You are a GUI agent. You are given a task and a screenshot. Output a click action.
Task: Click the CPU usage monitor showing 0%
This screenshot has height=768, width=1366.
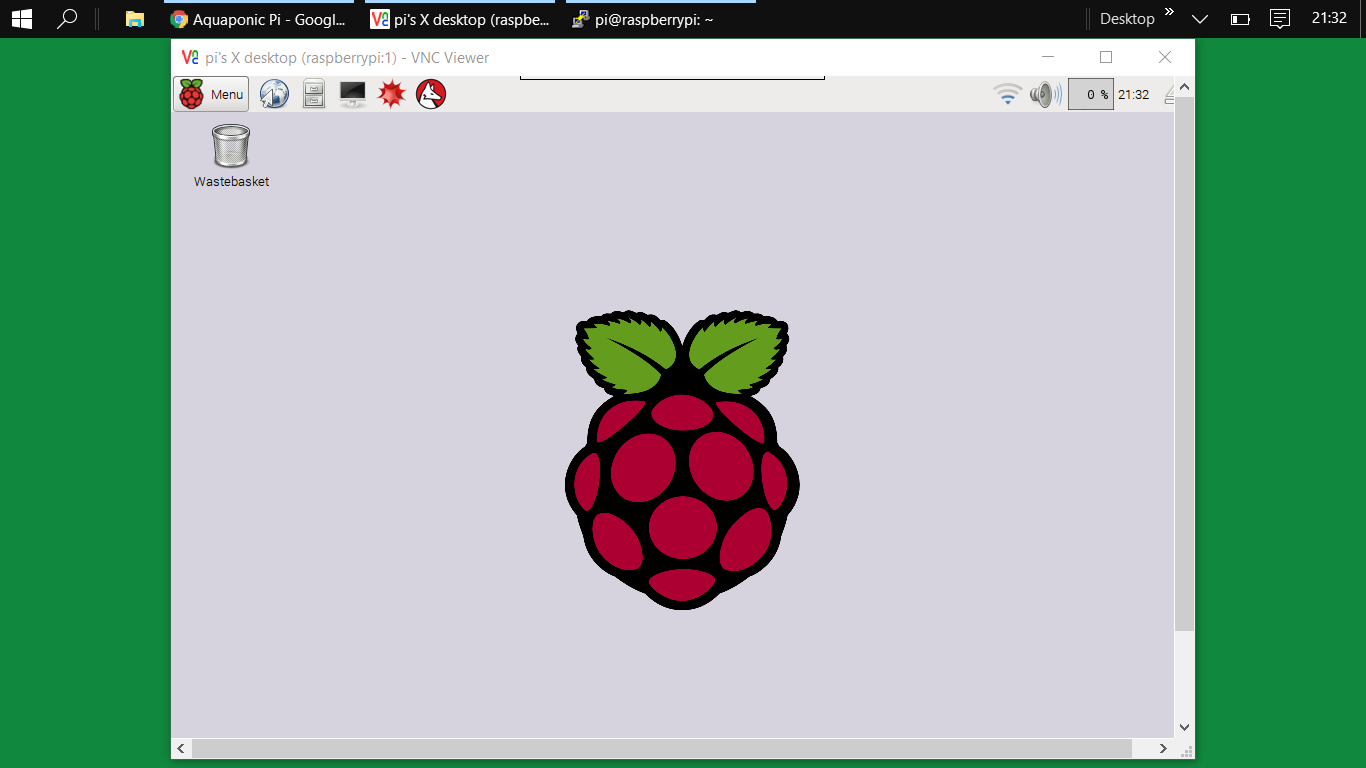[x=1090, y=93]
